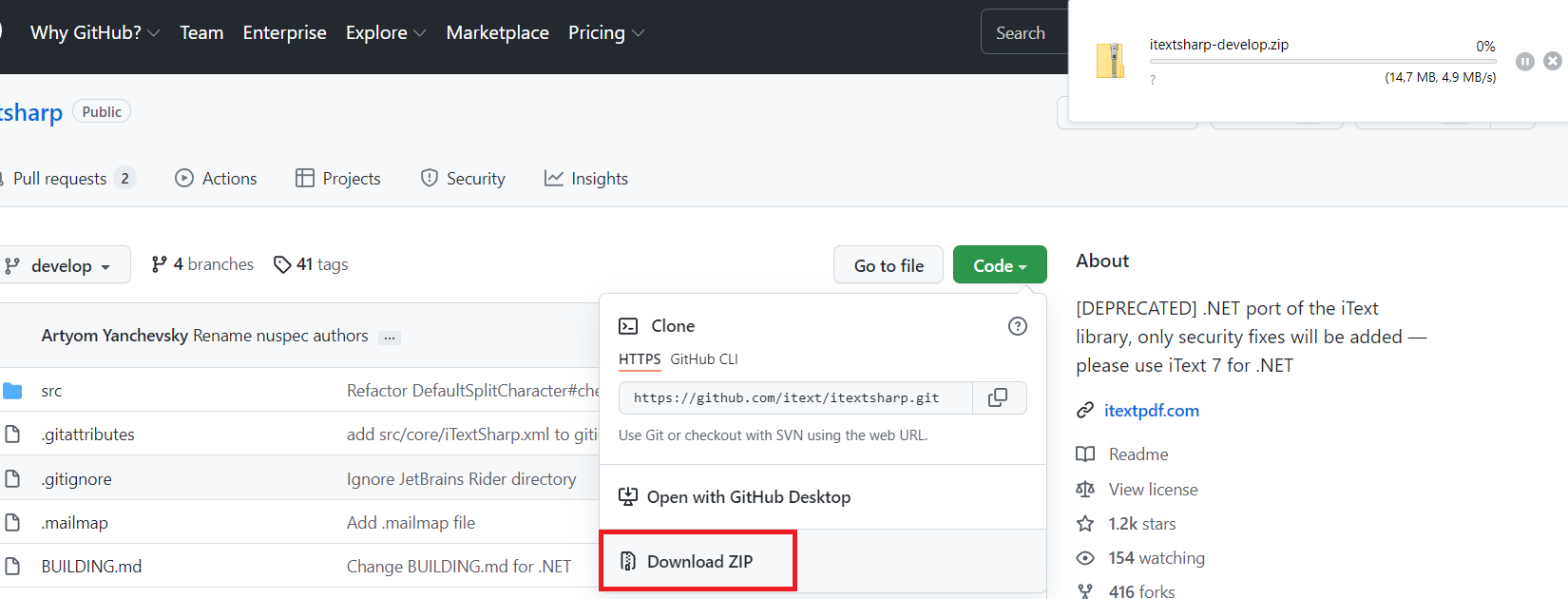1568x599 pixels.
Task: Click the .gitignore file icon
Action: coord(12,478)
